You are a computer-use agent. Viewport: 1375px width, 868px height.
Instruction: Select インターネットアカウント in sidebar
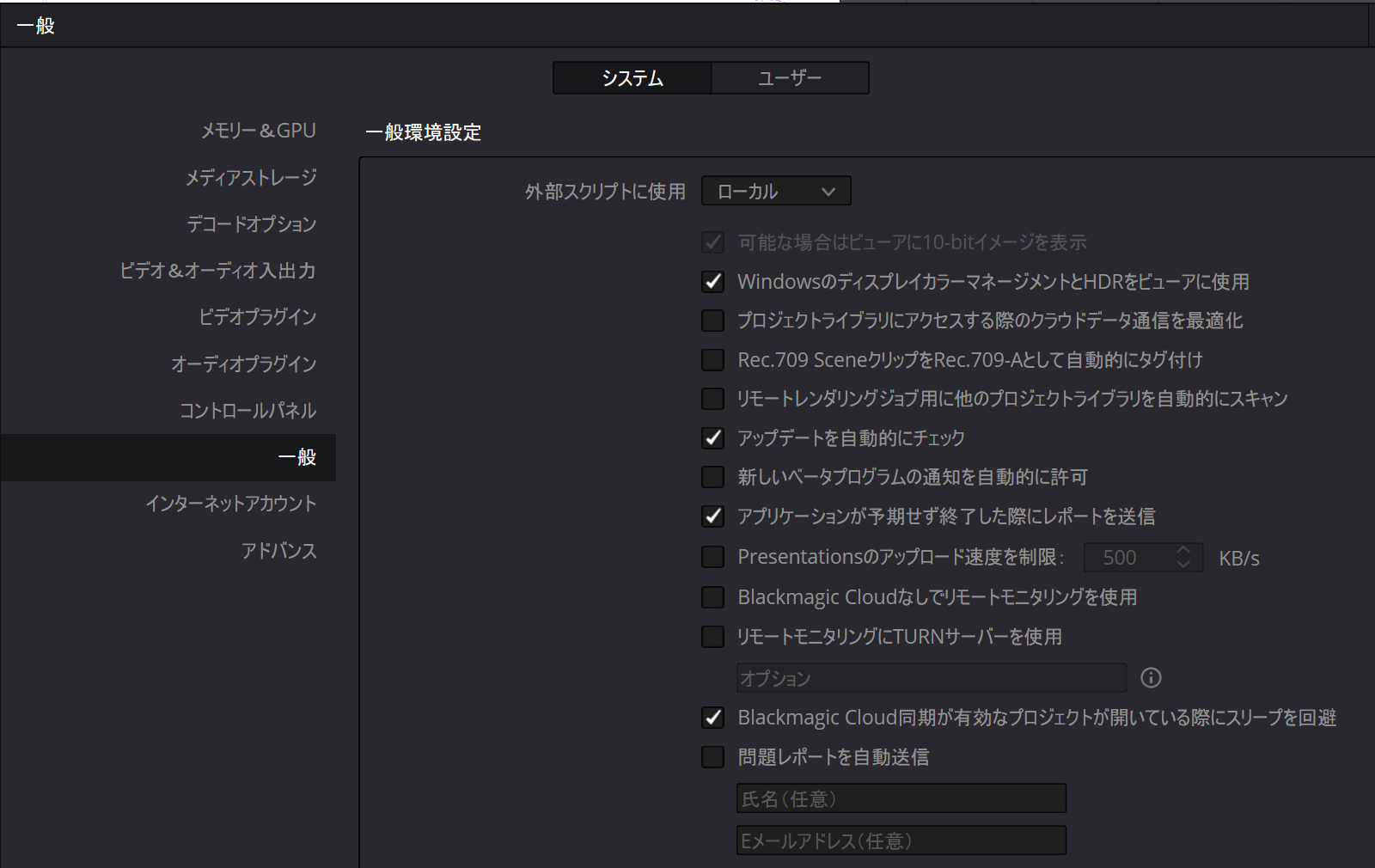[230, 504]
